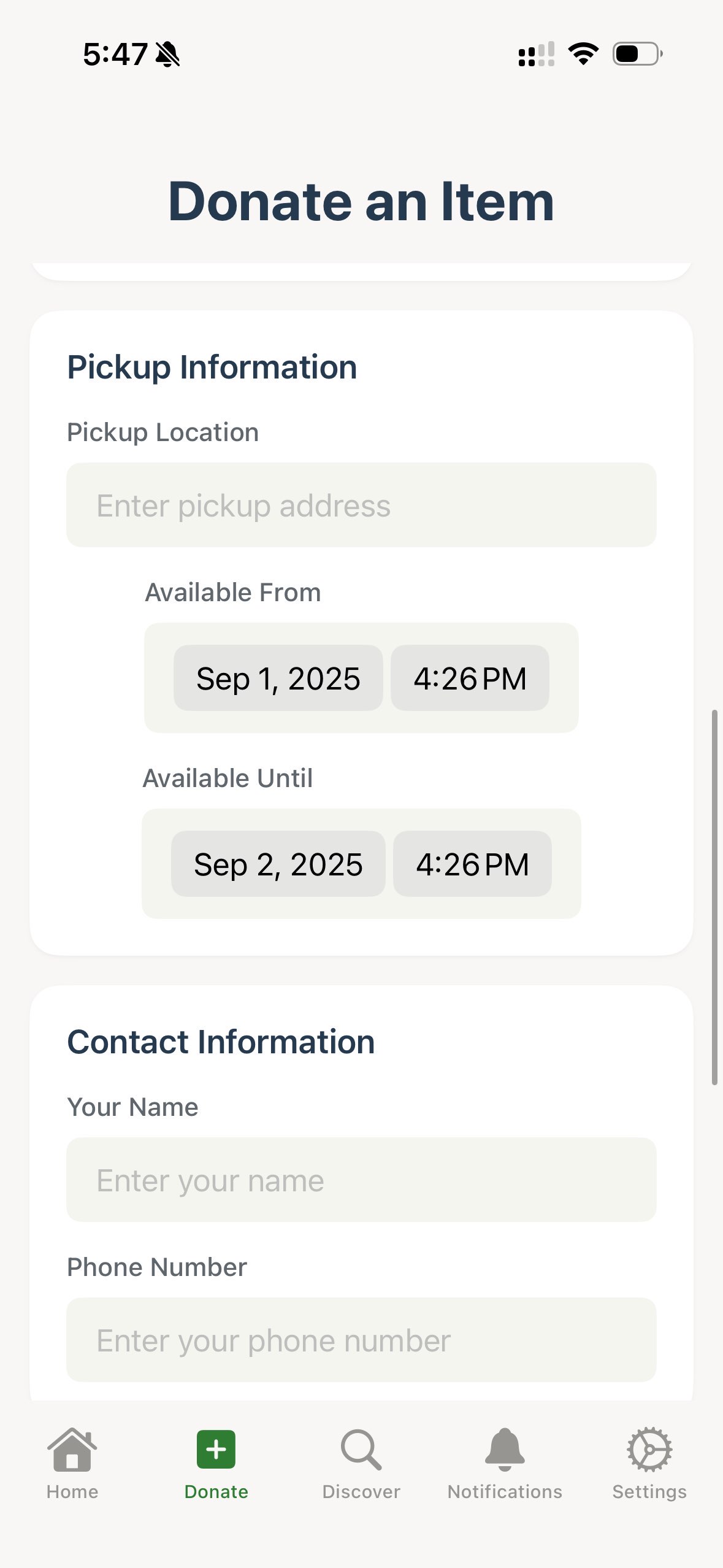Open the Available Until date picker

point(278,864)
